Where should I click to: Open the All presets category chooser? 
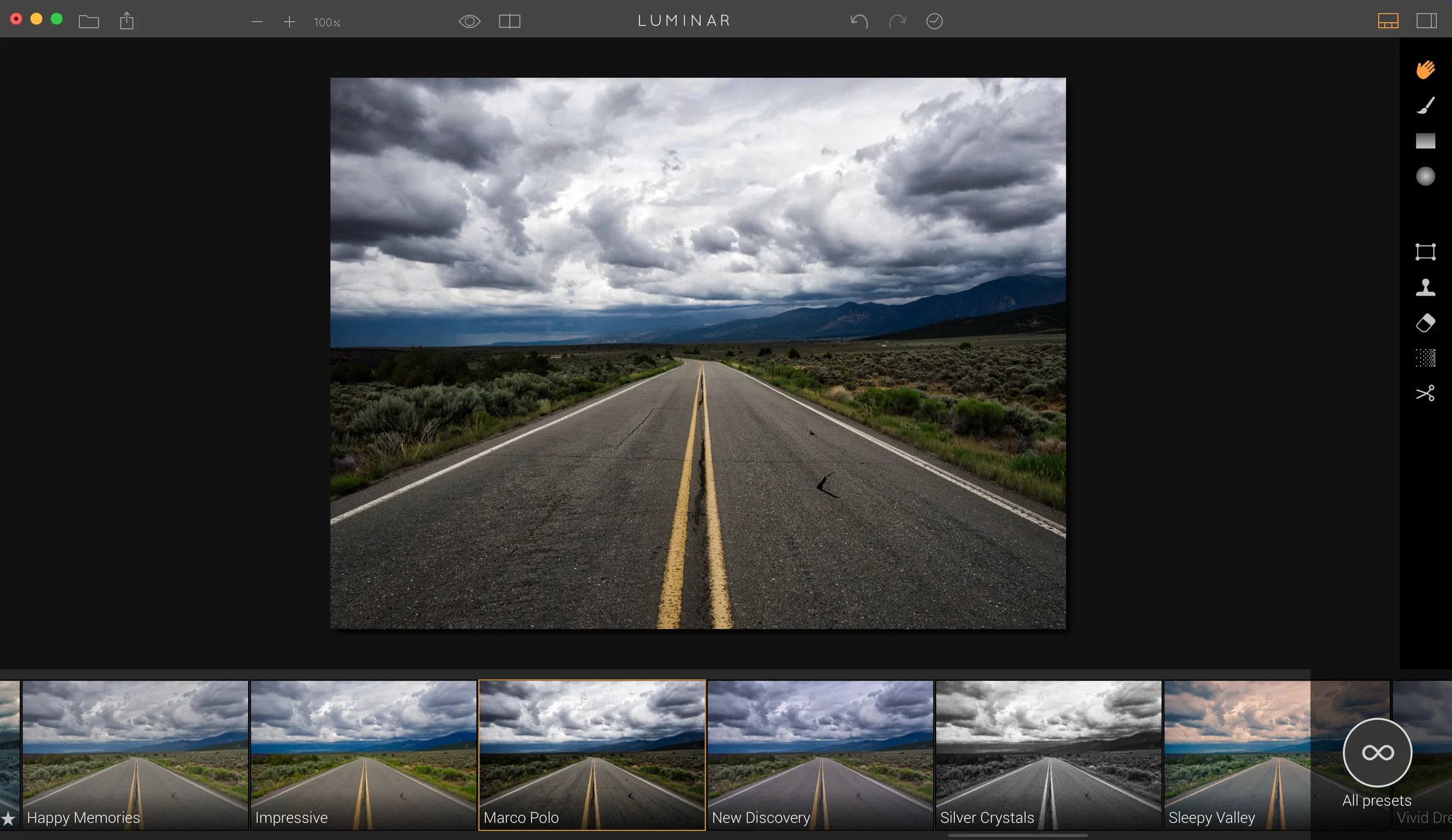(1377, 753)
